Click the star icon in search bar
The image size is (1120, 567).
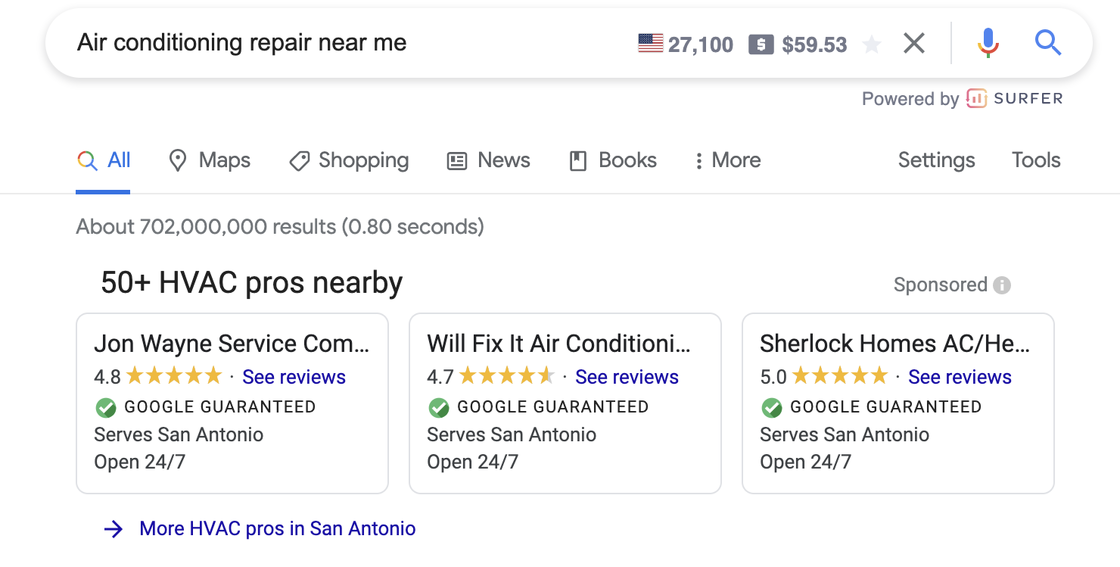click(872, 44)
